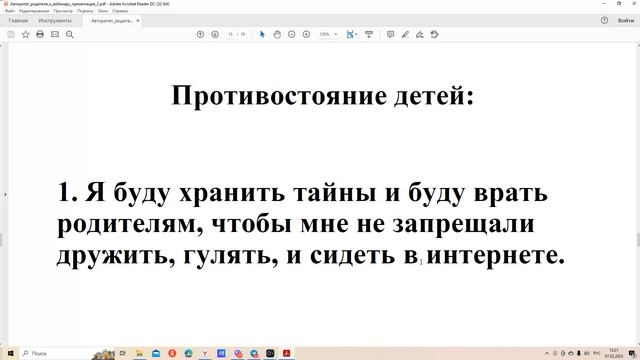
Task: Click the slide word "интернете."
Action: (x=496, y=256)
